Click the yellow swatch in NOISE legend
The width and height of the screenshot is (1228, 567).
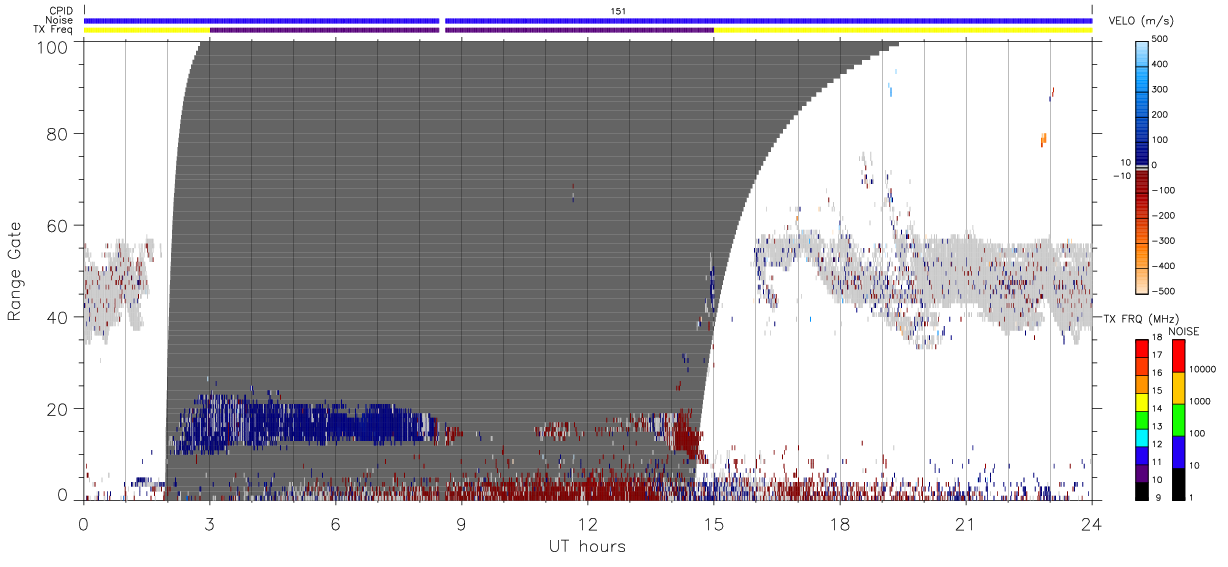(1177, 387)
